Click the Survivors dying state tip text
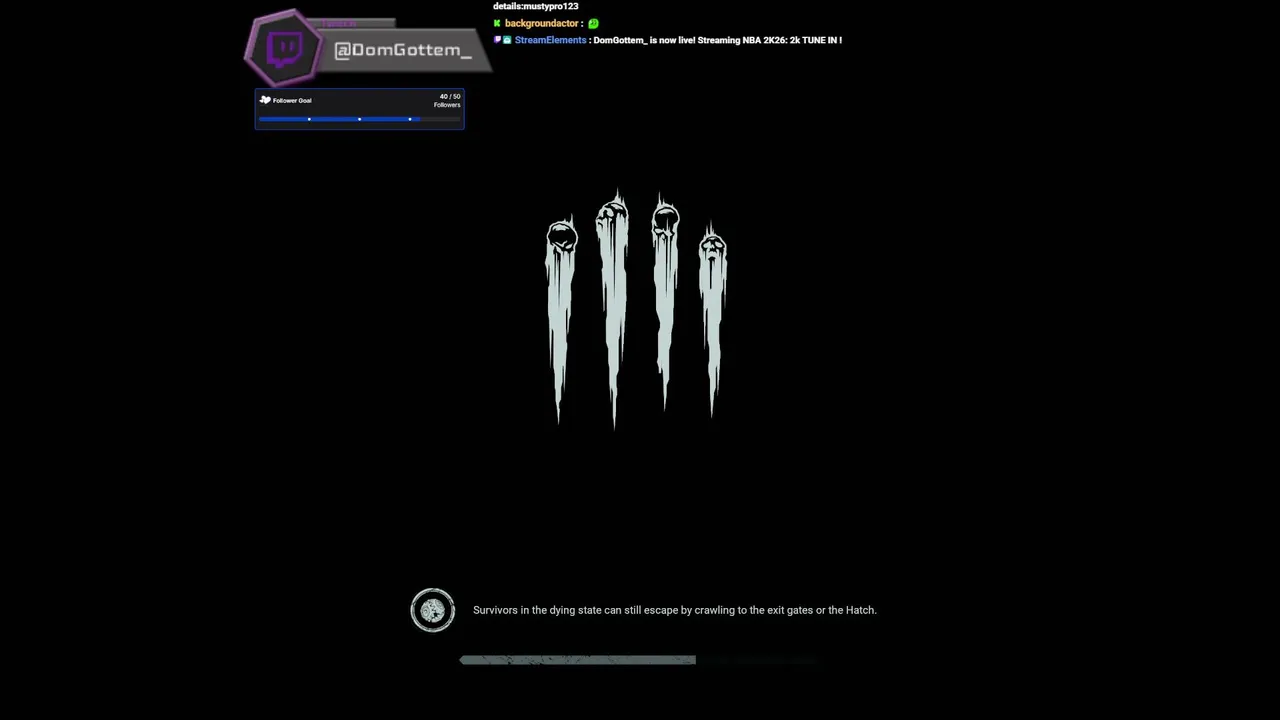Image resolution: width=1280 pixels, height=720 pixels. (675, 610)
